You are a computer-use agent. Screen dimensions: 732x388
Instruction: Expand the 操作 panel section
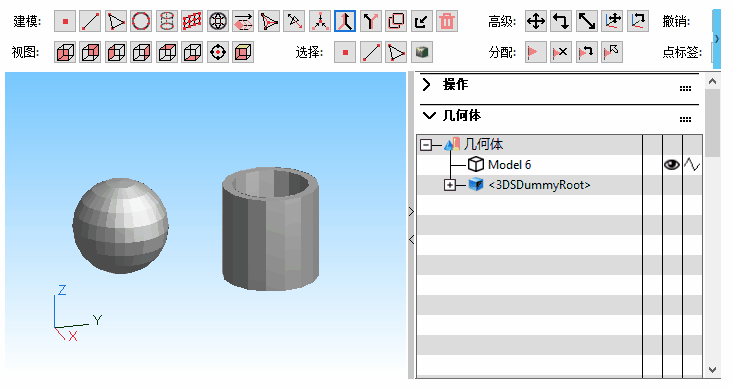click(426, 85)
